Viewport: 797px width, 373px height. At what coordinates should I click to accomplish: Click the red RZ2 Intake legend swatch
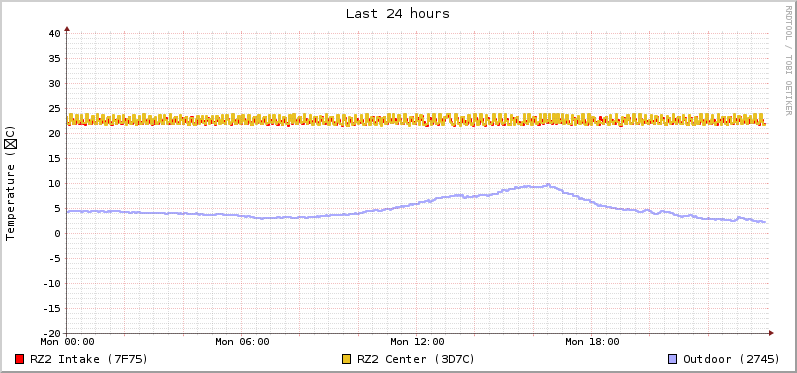20,359
